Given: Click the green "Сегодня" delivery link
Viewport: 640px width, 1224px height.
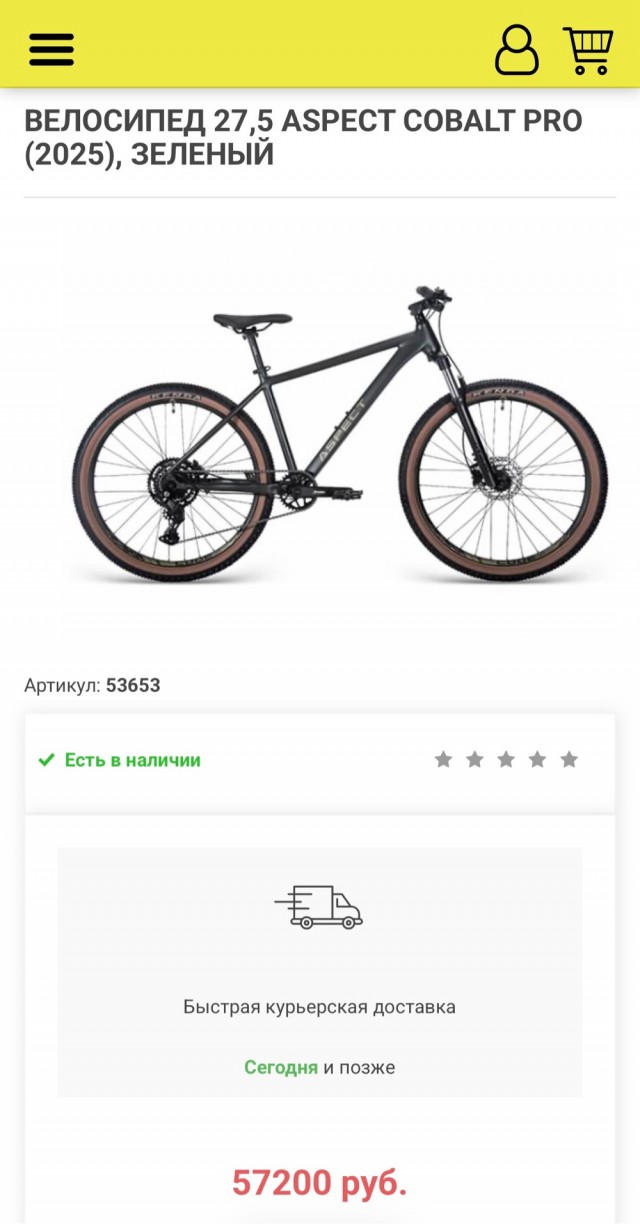Looking at the screenshot, I should 280,1067.
